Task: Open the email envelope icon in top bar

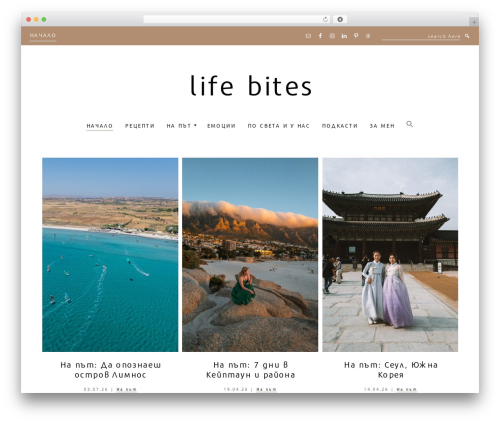Action: click(308, 36)
